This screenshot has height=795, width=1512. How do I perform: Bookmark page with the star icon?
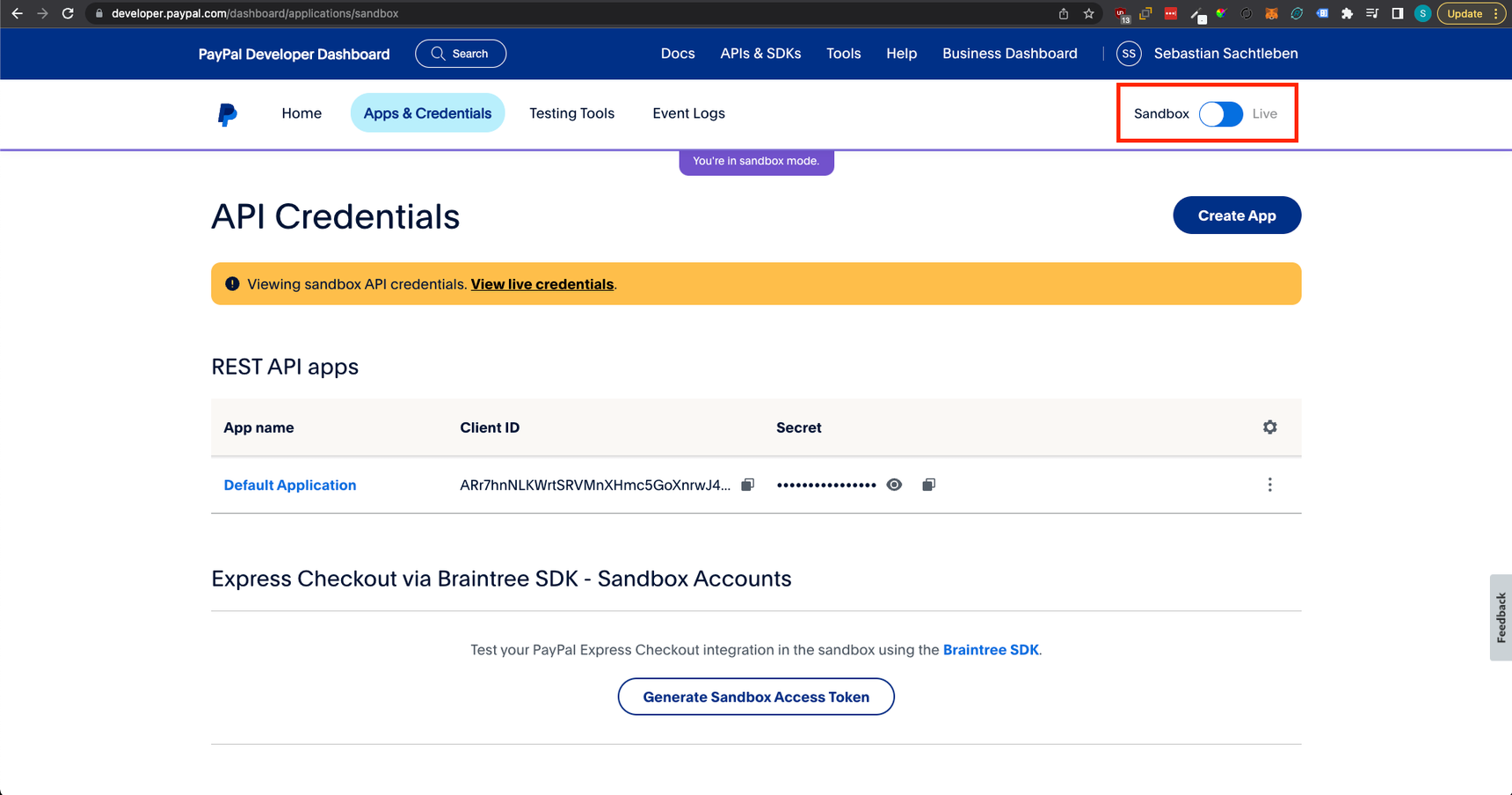(x=1088, y=13)
